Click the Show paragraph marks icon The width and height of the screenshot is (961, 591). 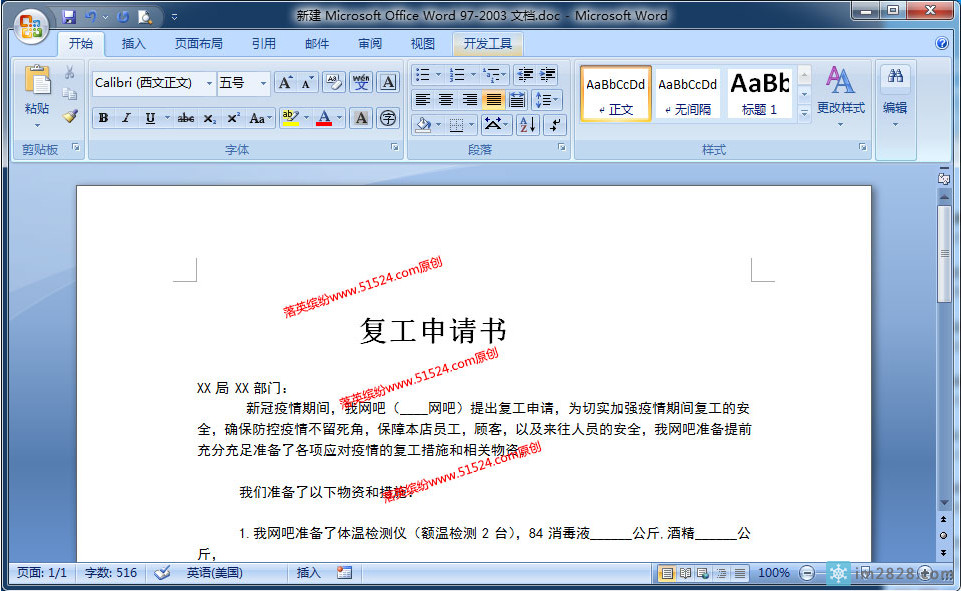(555, 124)
